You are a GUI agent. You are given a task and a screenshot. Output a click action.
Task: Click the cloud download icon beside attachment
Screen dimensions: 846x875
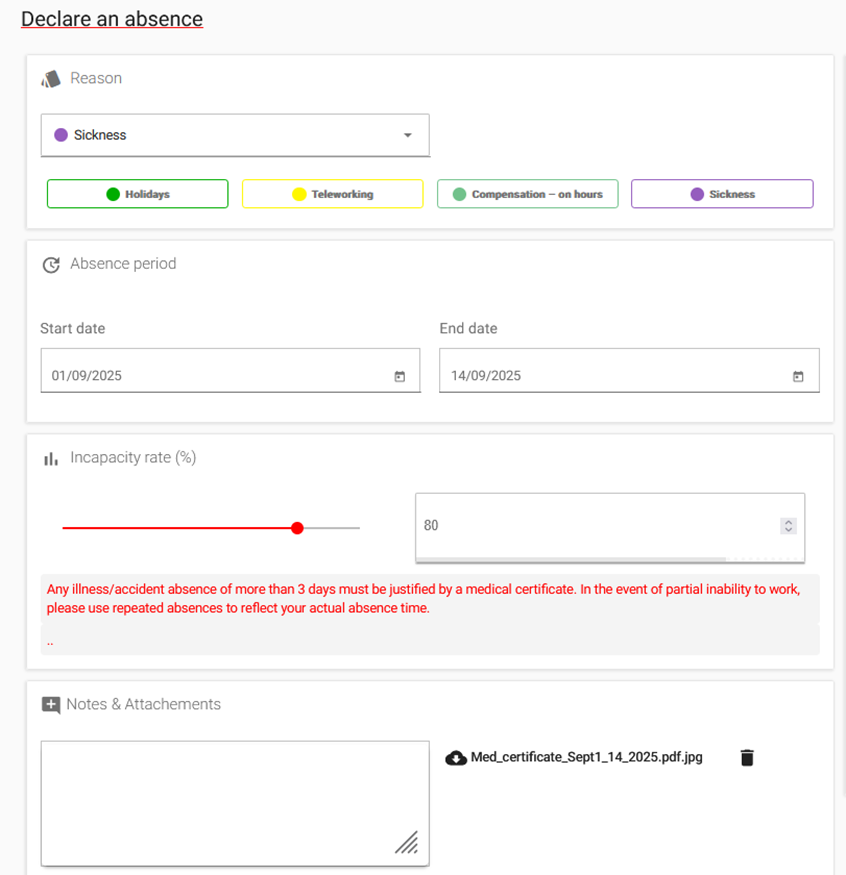point(456,758)
